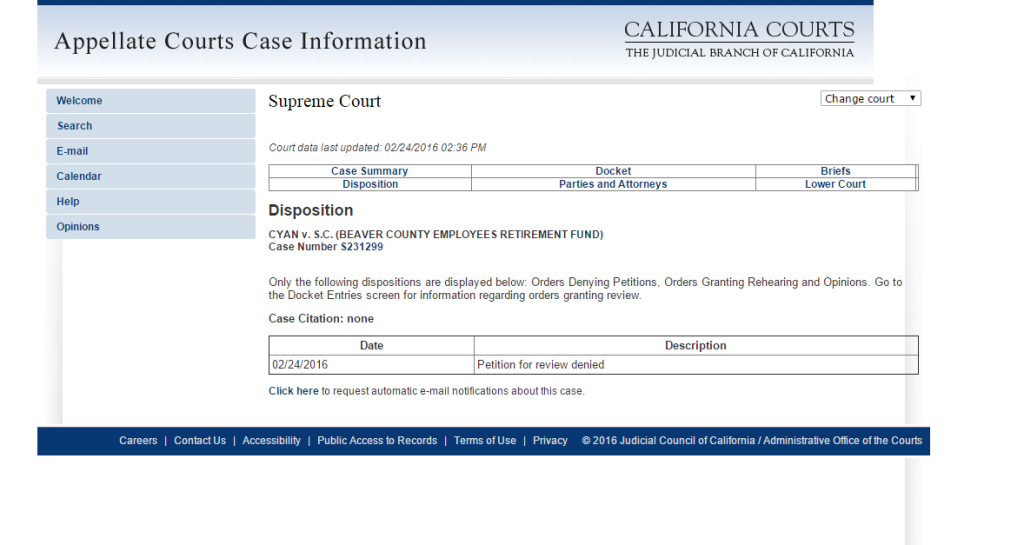This screenshot has width=1024, height=545.
Task: Switch to the Case Summary tab
Action: click(370, 171)
